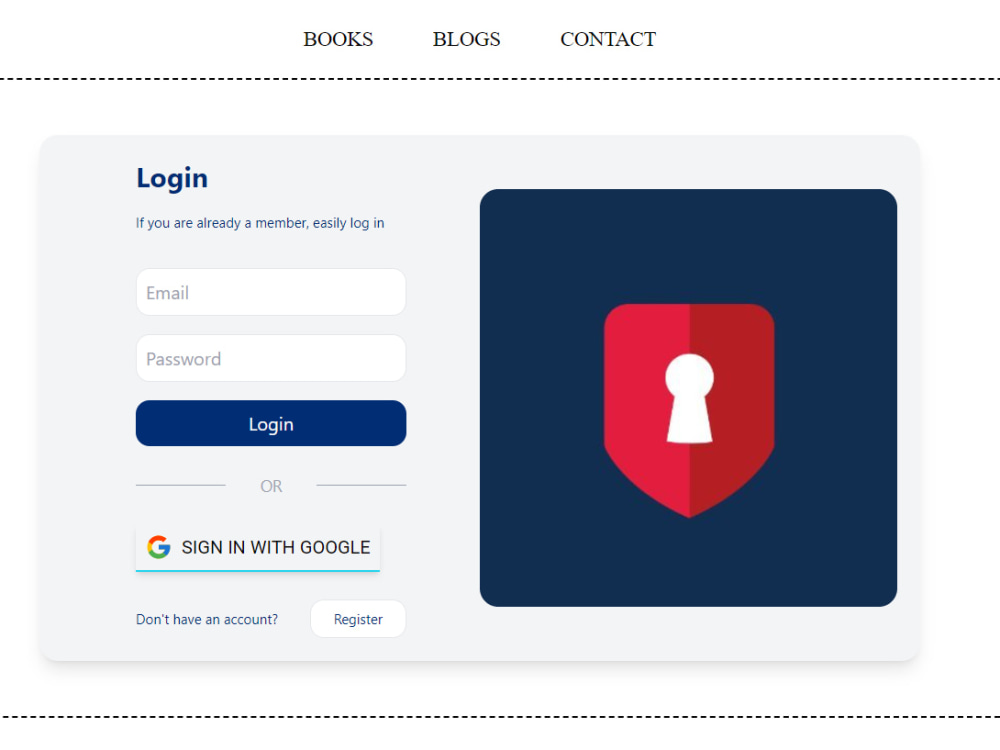Click the Password input field

270,358
